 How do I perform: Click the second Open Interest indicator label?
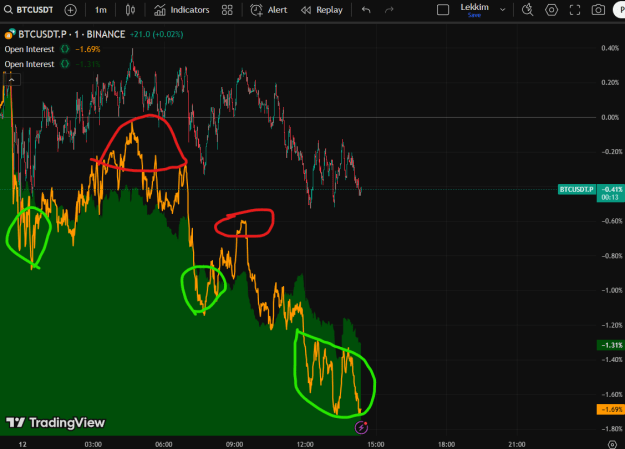coord(29,64)
